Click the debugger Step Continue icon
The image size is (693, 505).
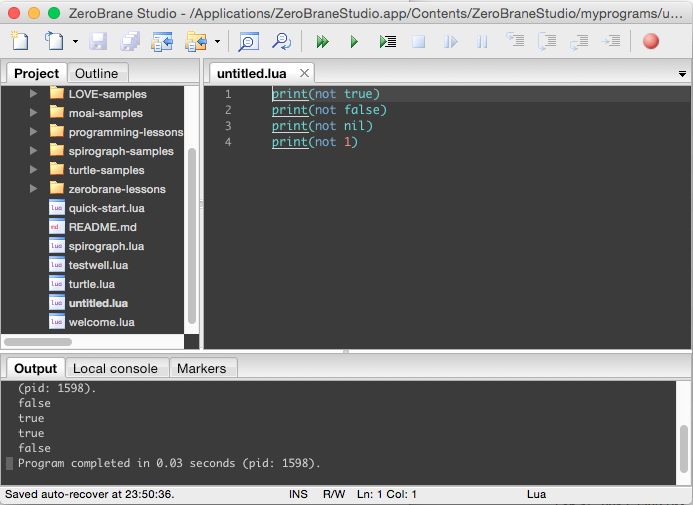coord(450,42)
